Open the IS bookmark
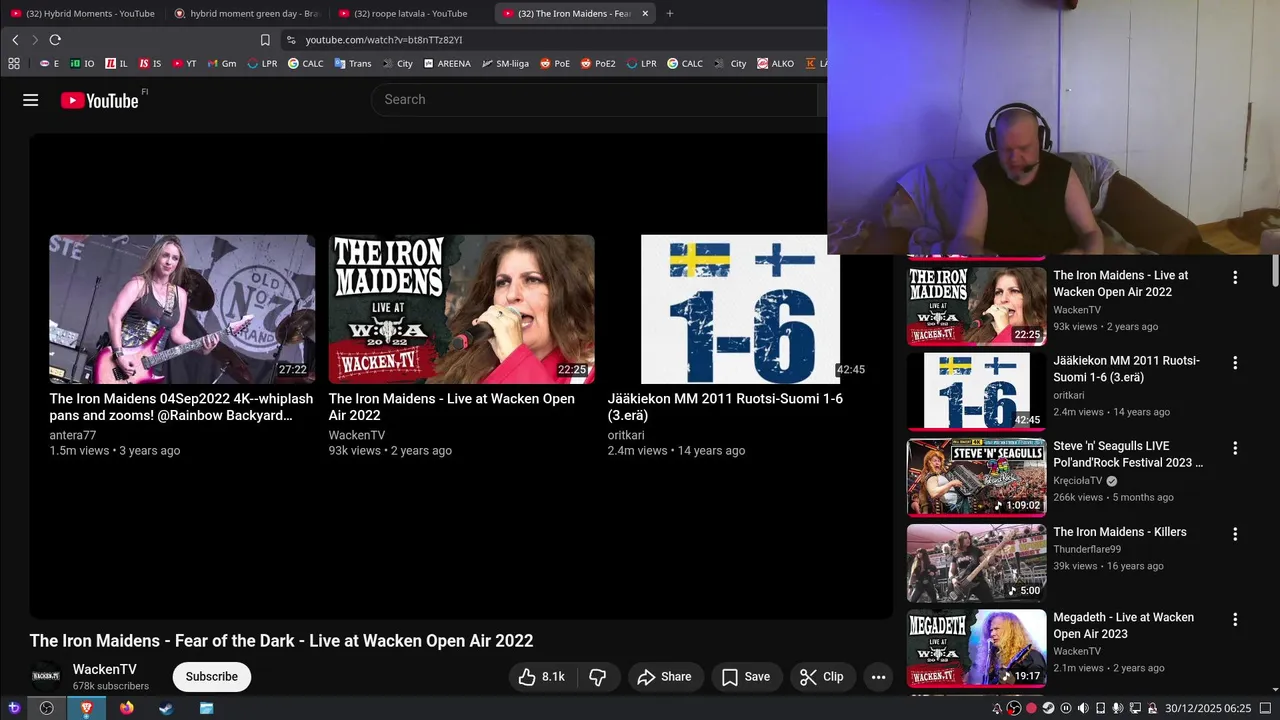Viewport: 1280px width, 720px height. pyautogui.click(x=150, y=63)
